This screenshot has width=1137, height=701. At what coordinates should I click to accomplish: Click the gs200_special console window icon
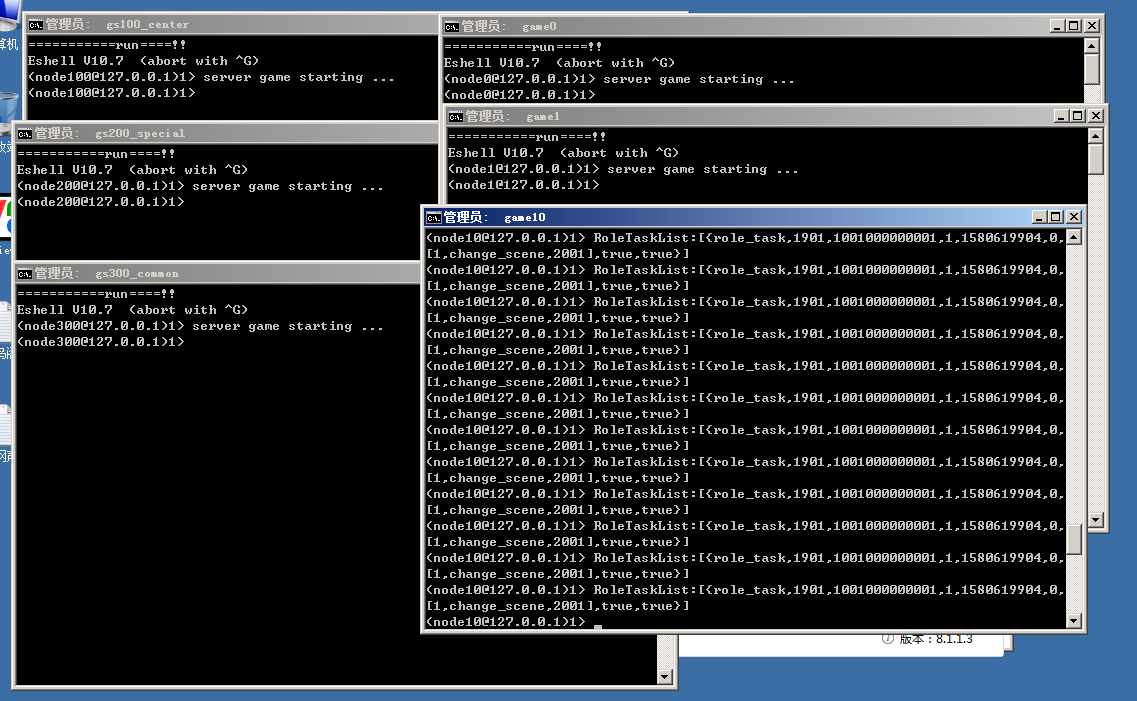[x=24, y=134]
